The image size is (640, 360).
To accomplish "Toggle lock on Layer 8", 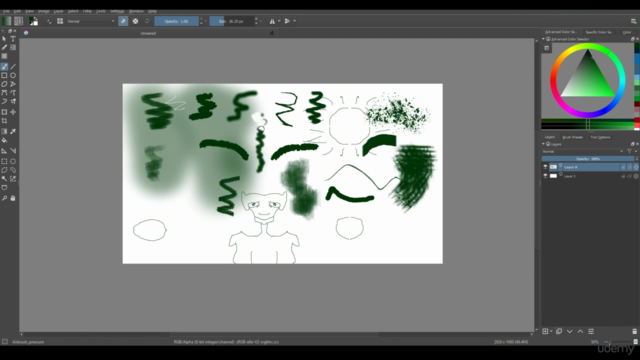I will (x=623, y=167).
